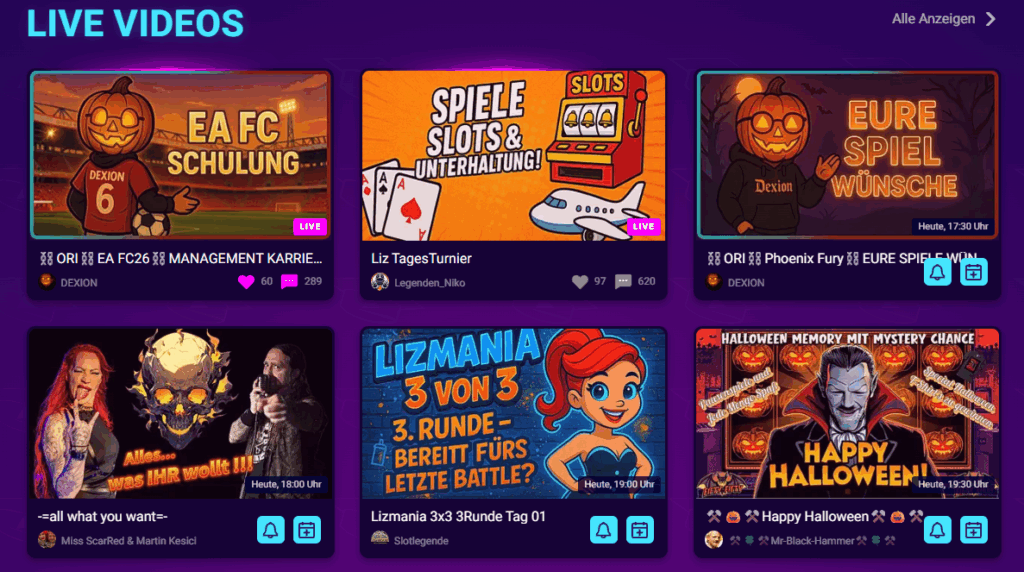Open the EA FC Schulung live thumbnail
Viewport: 1024px width, 572px height.
point(180,155)
